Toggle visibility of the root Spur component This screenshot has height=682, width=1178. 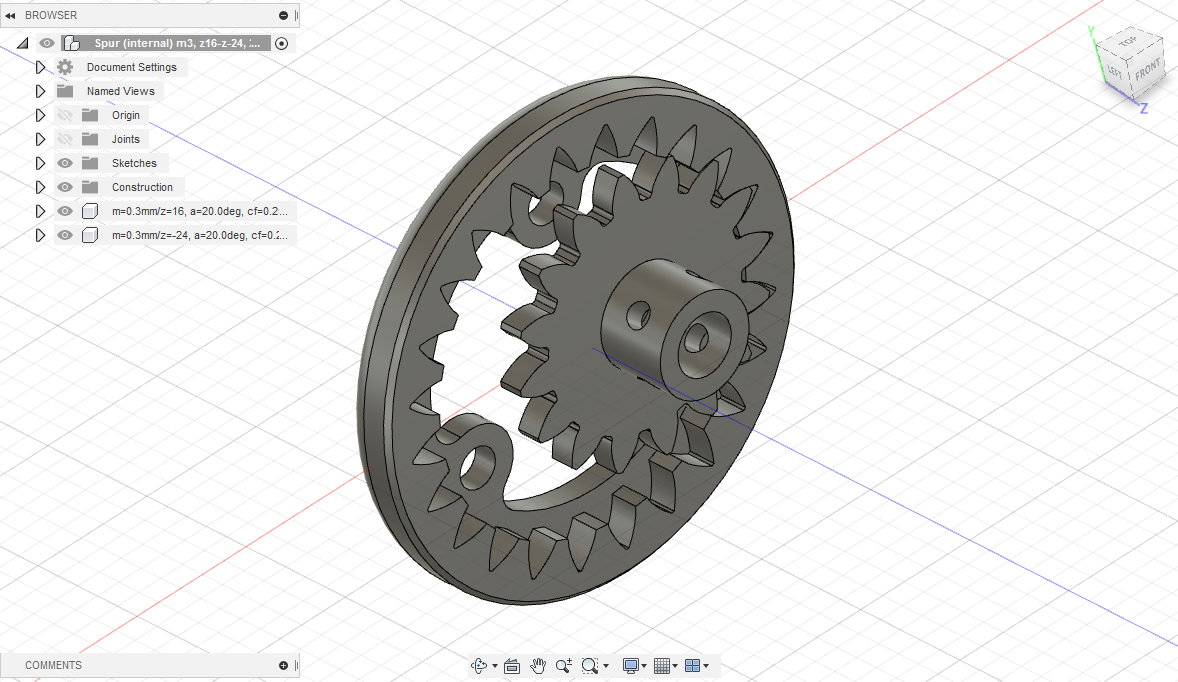[47, 43]
